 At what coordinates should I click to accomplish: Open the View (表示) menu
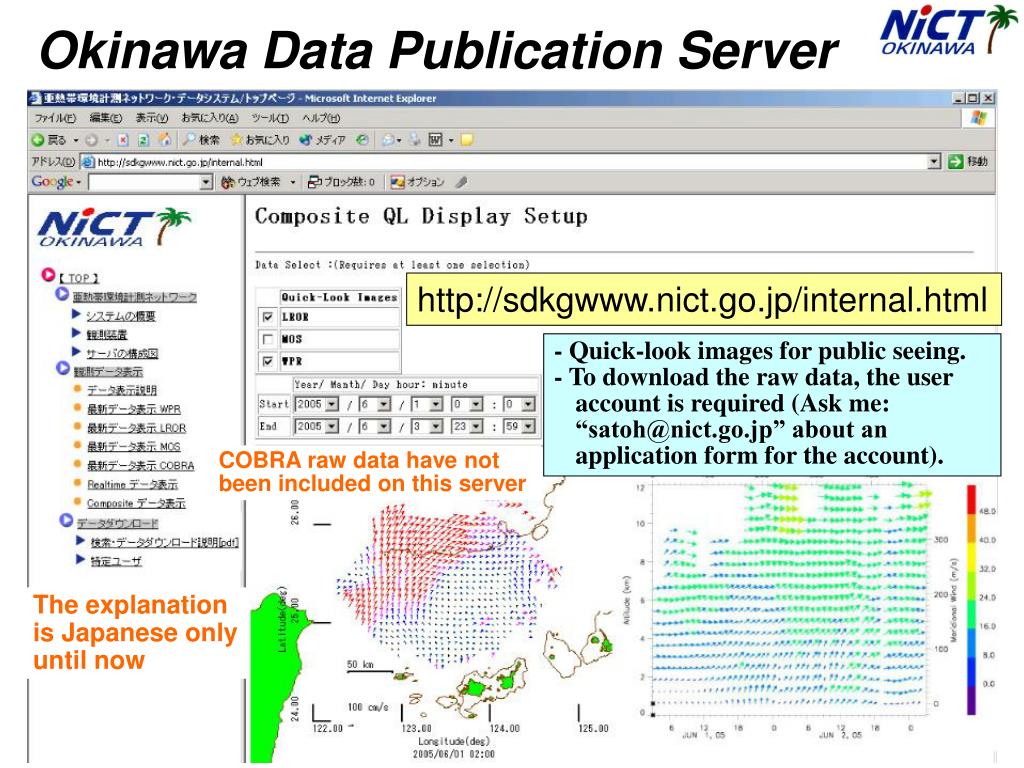[152, 118]
